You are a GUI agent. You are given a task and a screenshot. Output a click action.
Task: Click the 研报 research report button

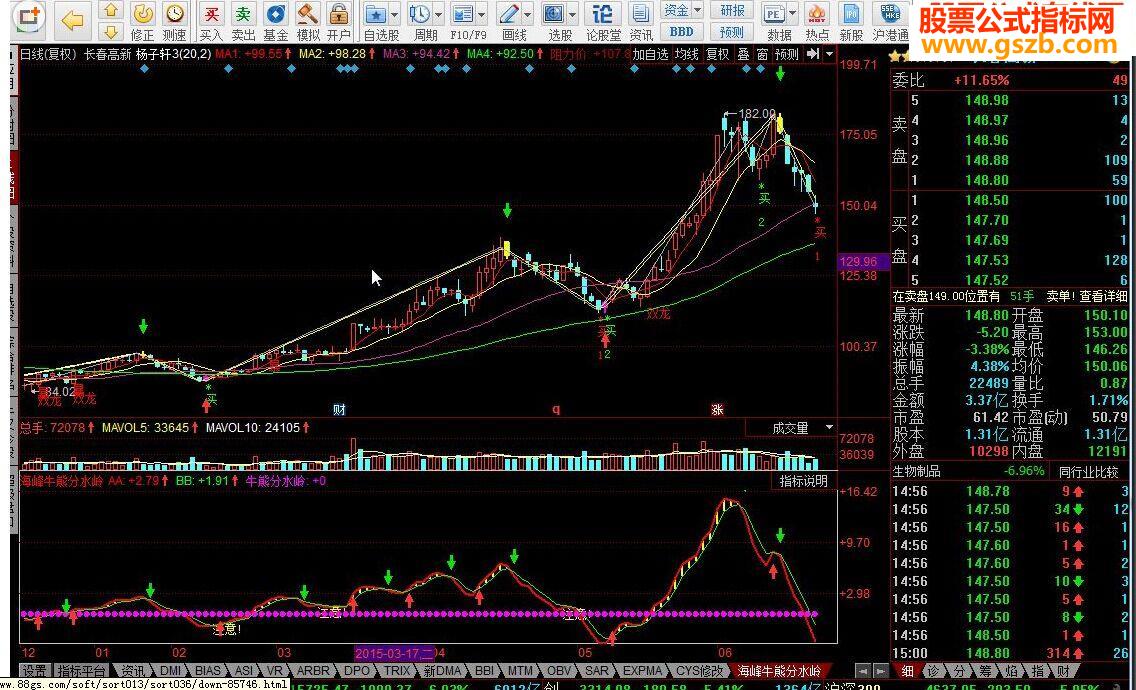(x=732, y=10)
